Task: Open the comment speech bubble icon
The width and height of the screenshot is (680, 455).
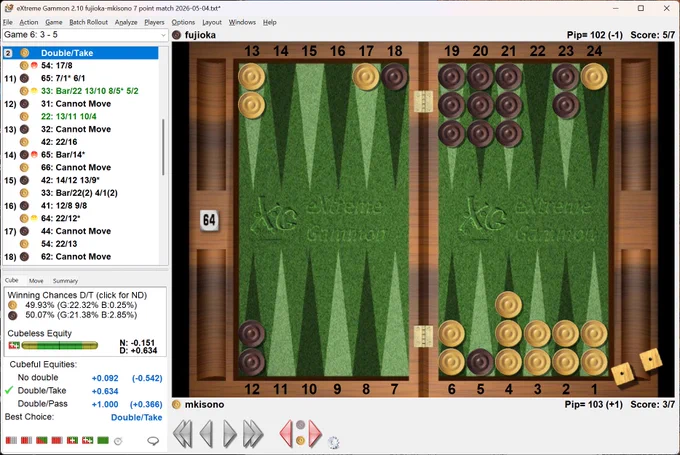Action: coord(153,441)
